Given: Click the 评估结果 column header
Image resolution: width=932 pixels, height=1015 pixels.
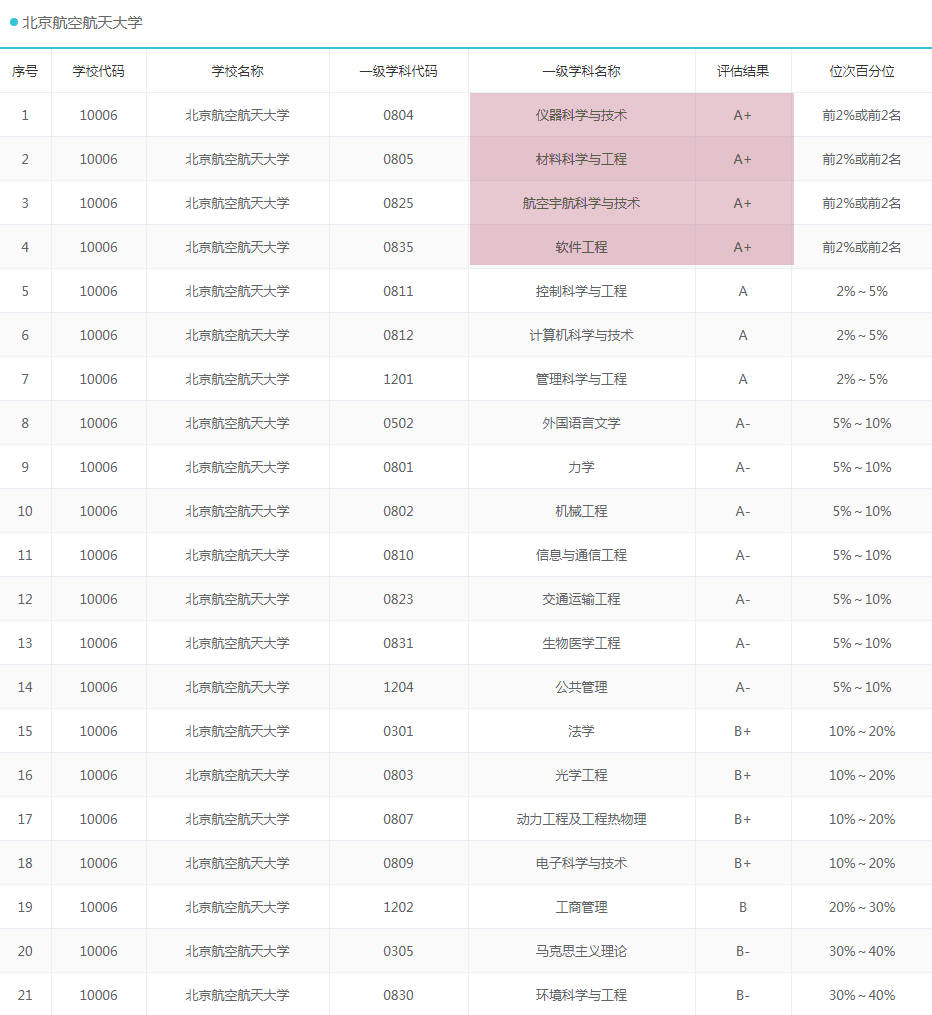Looking at the screenshot, I should click(742, 71).
